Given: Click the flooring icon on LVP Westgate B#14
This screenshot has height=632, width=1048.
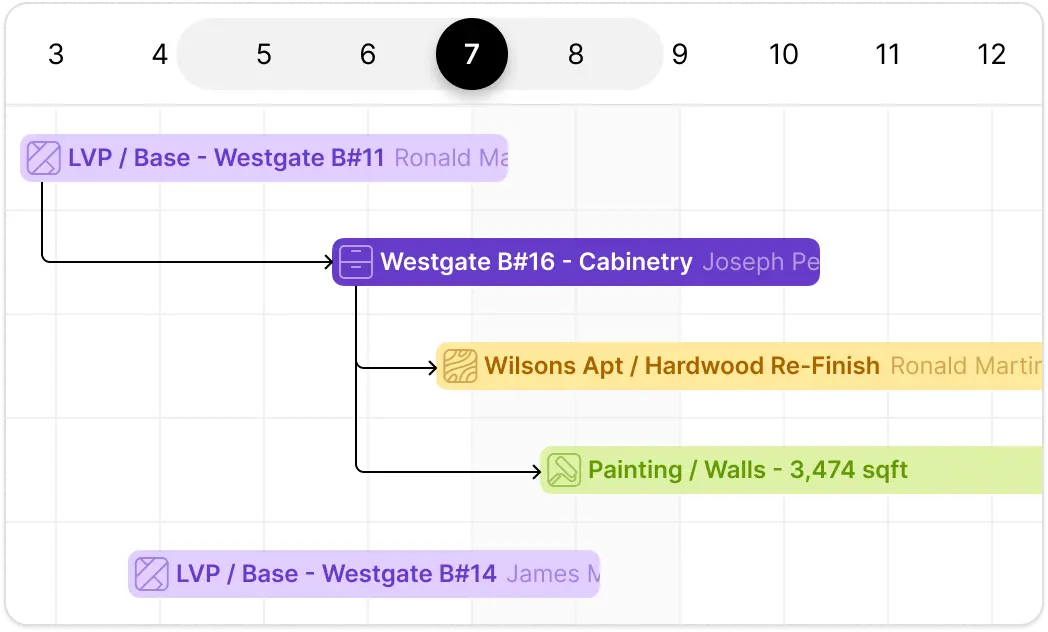Looking at the screenshot, I should click(152, 574).
